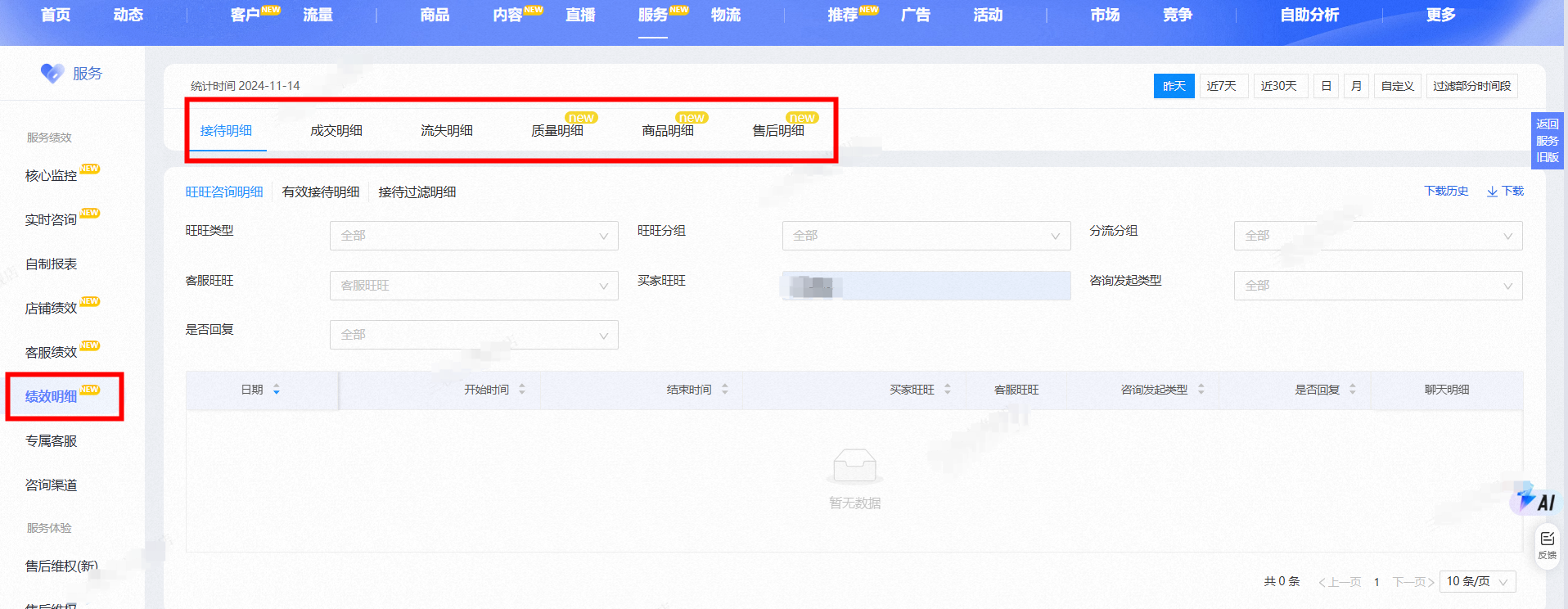Choose 自定义 date range option
Screen dimensions: 1568x609
pyautogui.click(x=1398, y=86)
